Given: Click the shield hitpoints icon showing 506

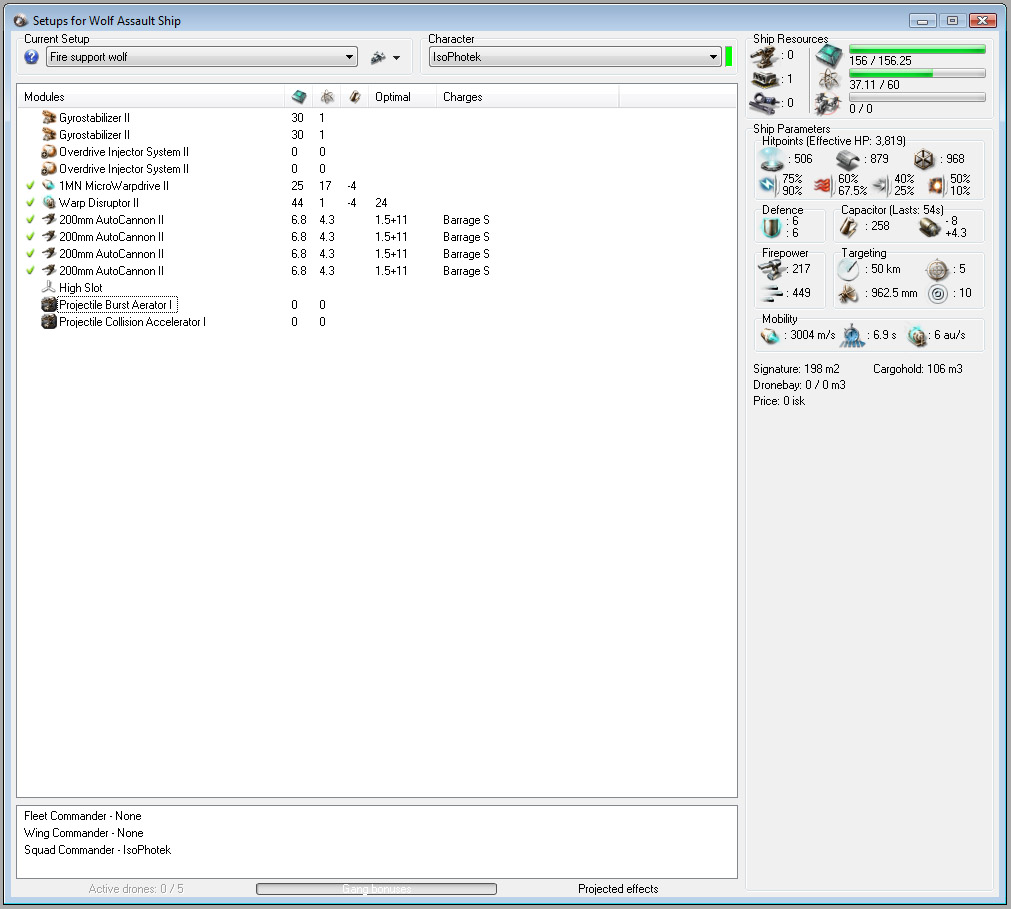Looking at the screenshot, I should click(x=771, y=159).
